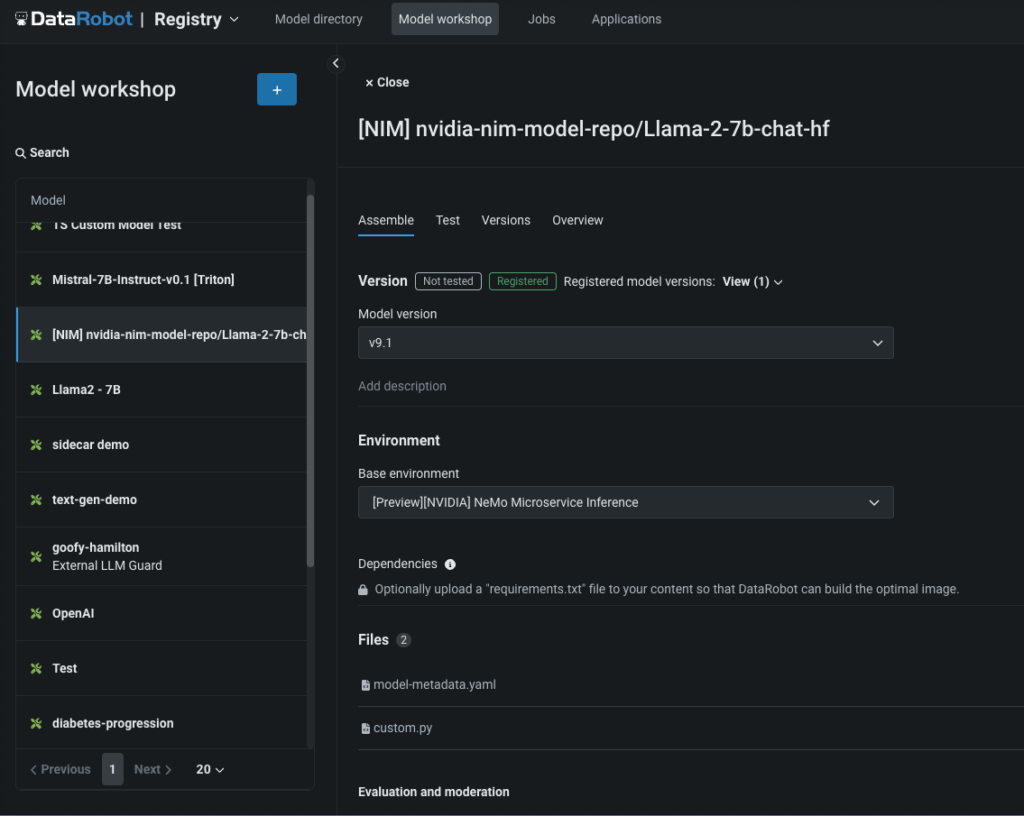This screenshot has height=816, width=1024.
Task: Click the blue plus add model button
Action: 276,89
